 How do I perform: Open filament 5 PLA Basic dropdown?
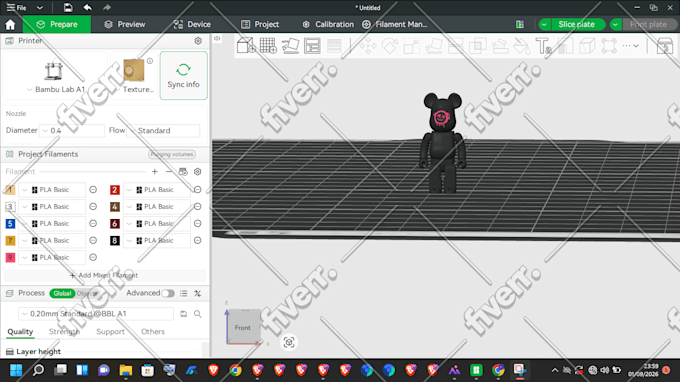[x=52, y=224]
